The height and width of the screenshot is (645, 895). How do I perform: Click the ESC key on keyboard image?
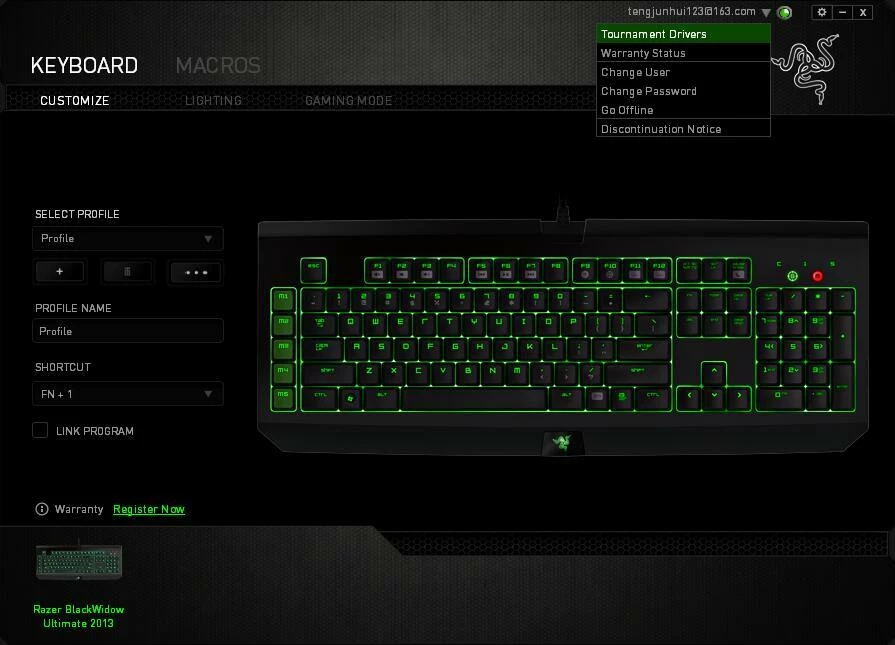(x=313, y=270)
